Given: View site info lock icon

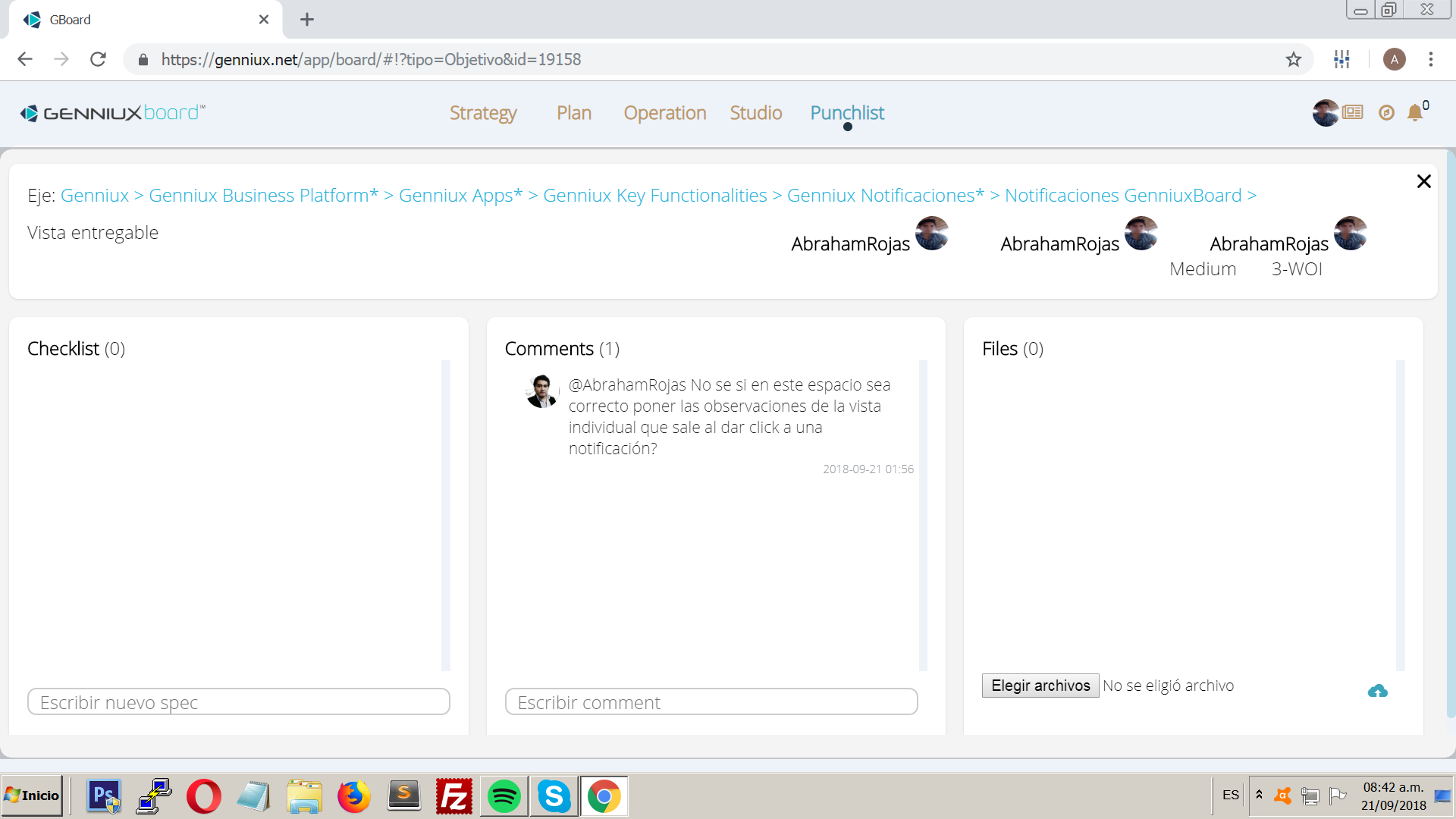Looking at the screenshot, I should click(x=143, y=59).
